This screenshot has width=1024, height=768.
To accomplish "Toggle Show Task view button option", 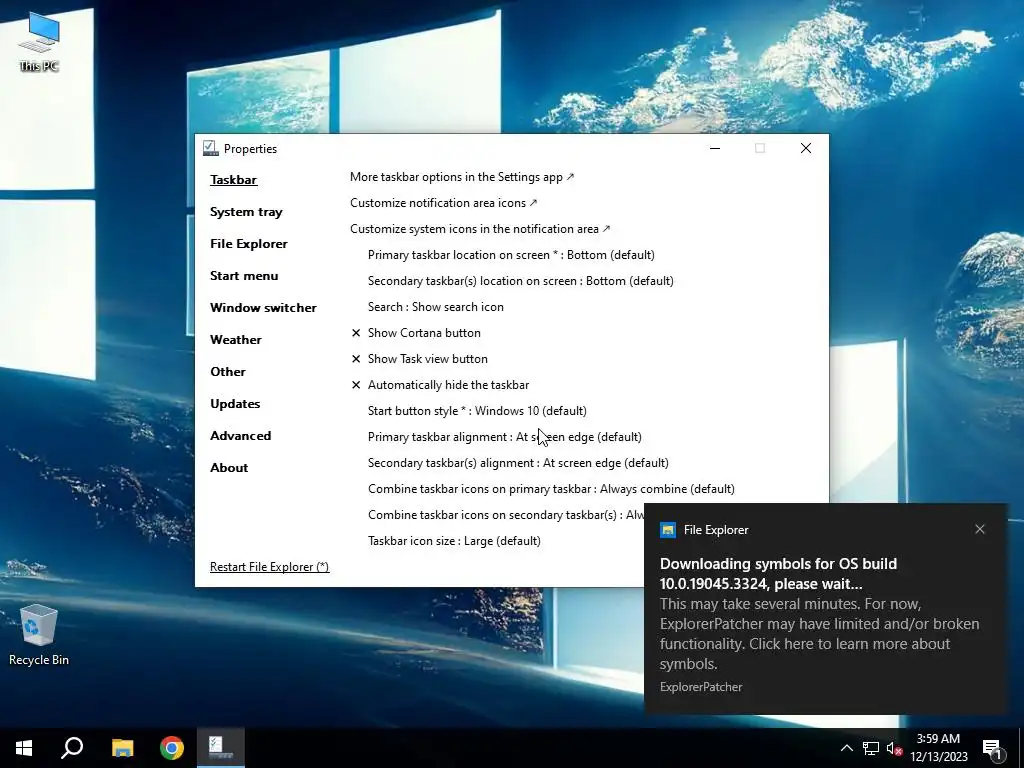I will 419,359.
